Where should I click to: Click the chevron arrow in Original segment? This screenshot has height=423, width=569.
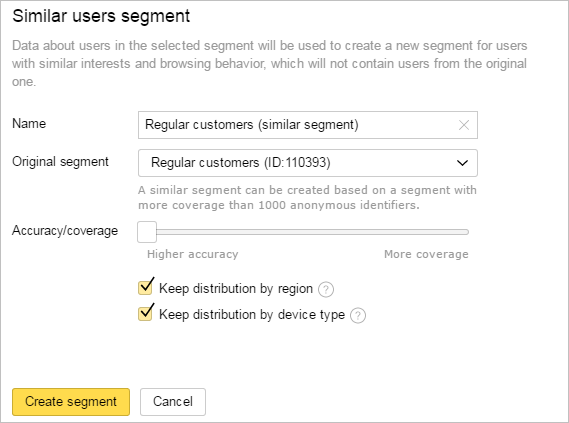coord(462,163)
